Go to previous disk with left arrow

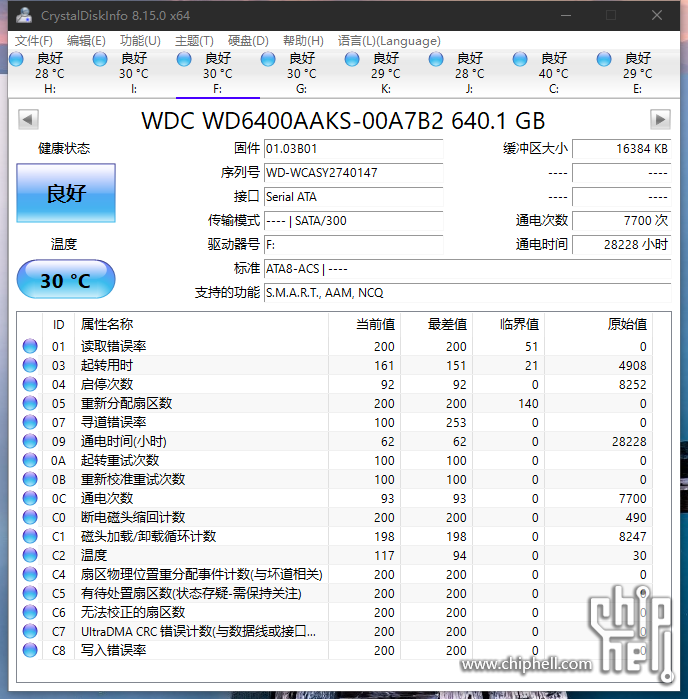pos(28,119)
